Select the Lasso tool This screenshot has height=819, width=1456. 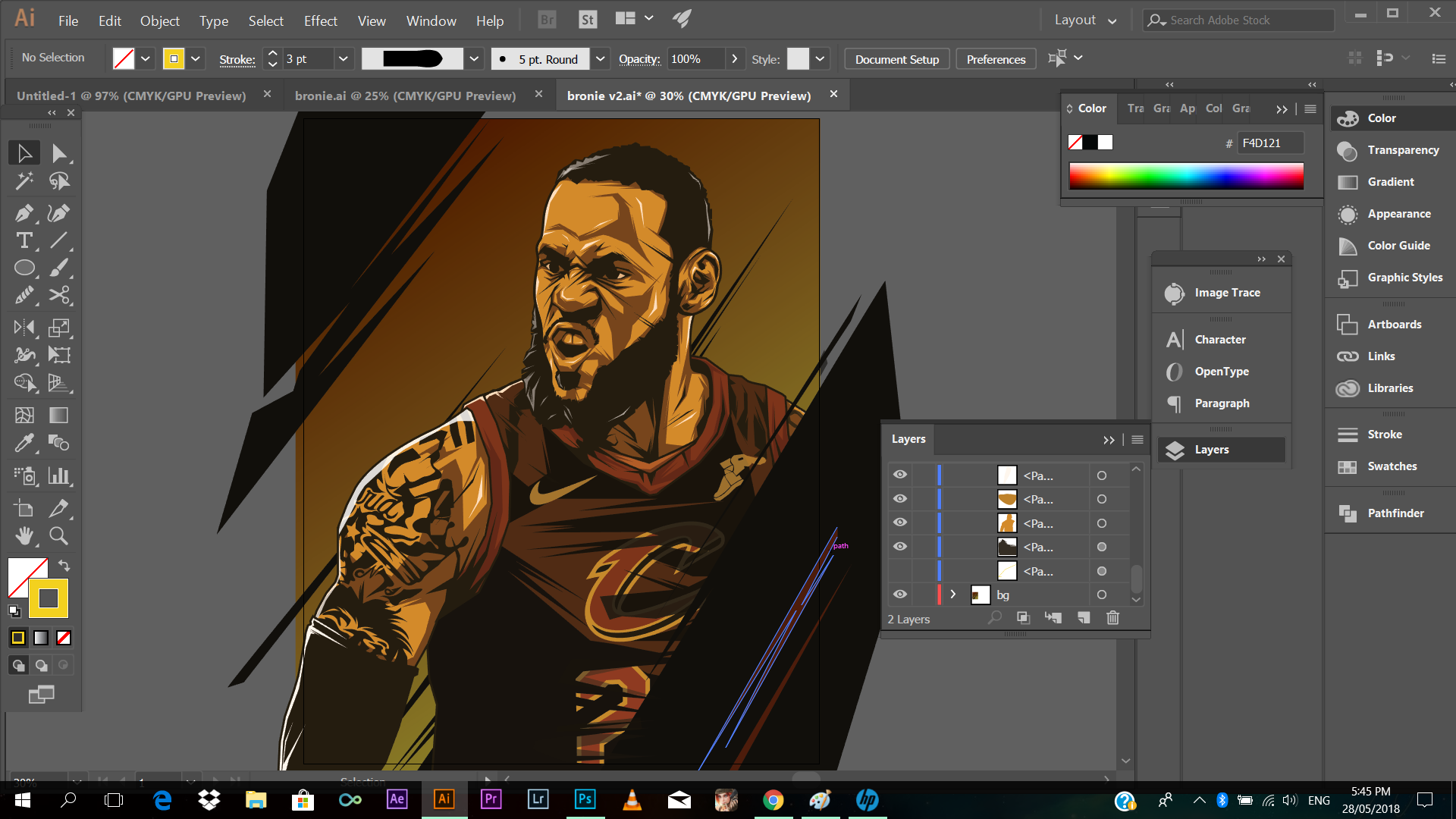tap(59, 181)
